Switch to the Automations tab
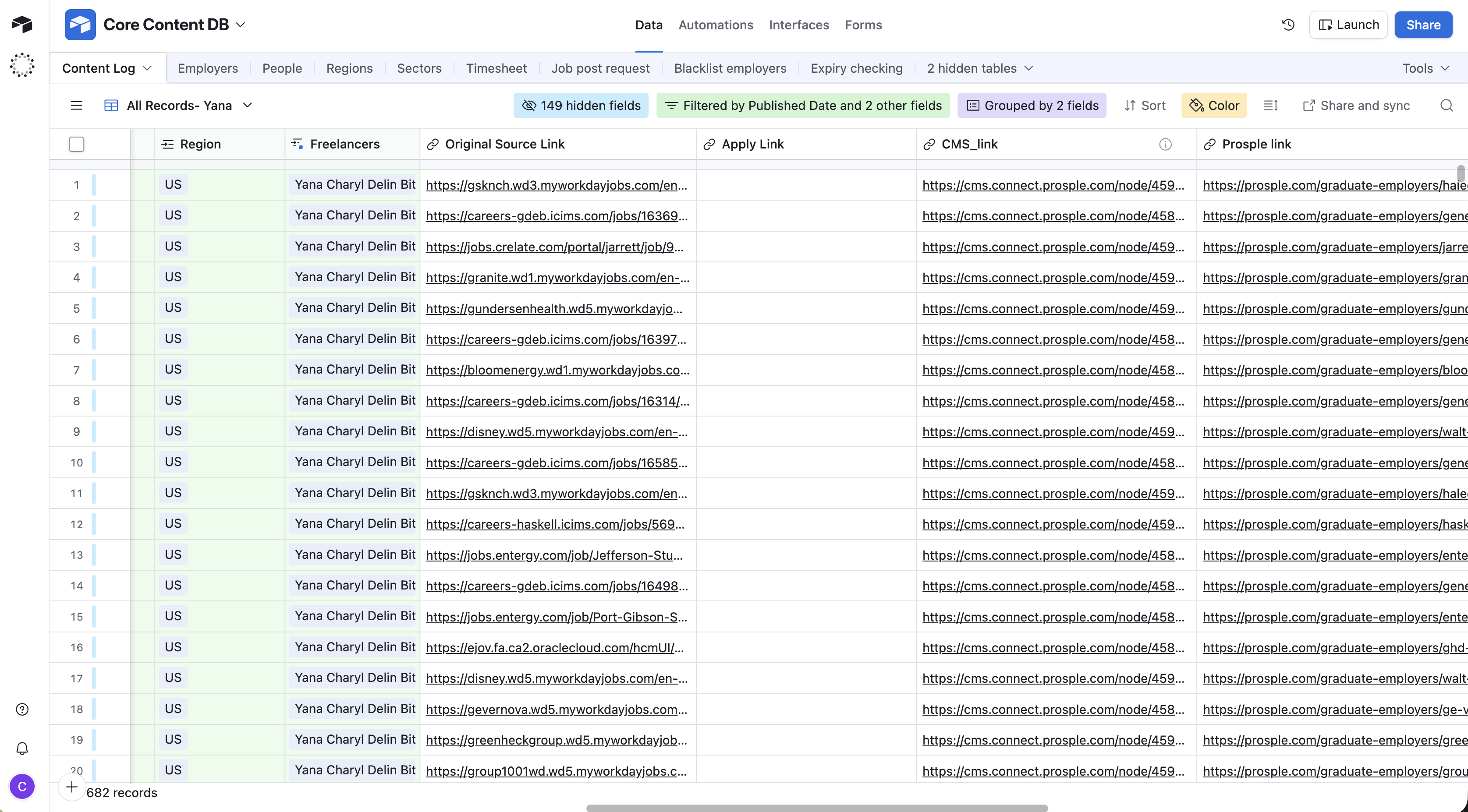 (x=716, y=25)
